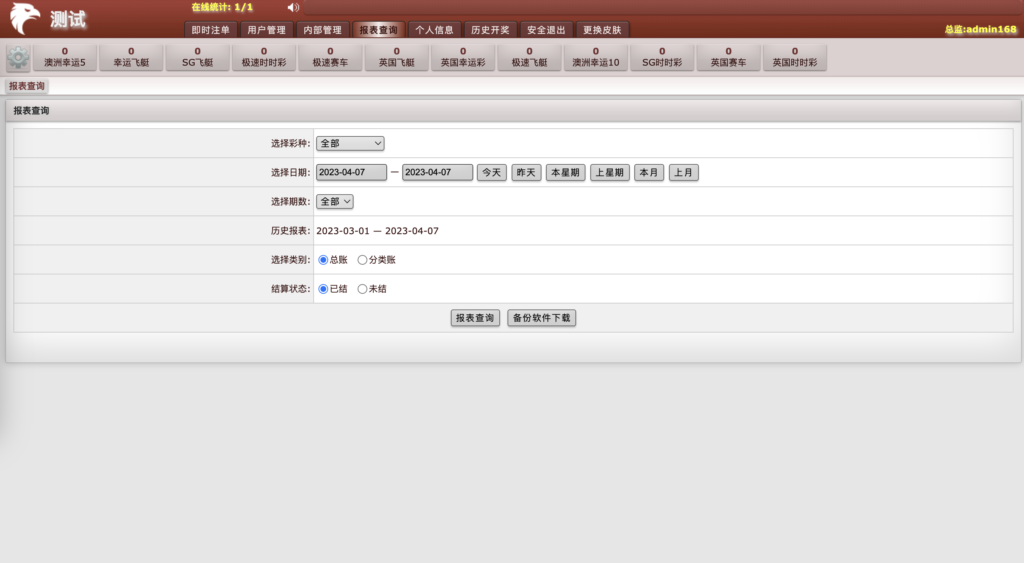The image size is (1024, 563).
Task: Select the 分类账 radio button
Action: click(363, 260)
